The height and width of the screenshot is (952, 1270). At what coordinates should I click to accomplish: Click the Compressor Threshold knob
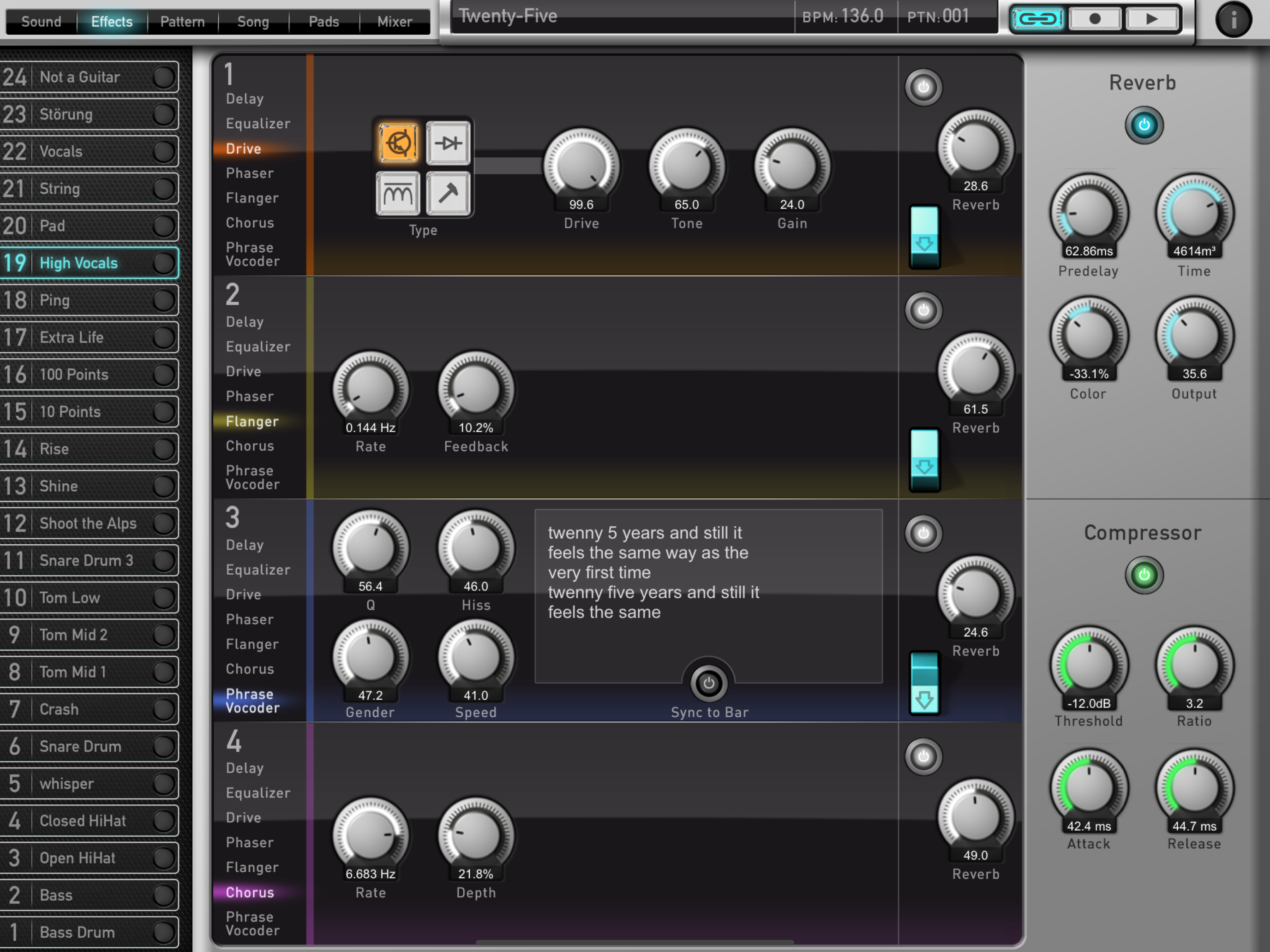pyautogui.click(x=1089, y=665)
